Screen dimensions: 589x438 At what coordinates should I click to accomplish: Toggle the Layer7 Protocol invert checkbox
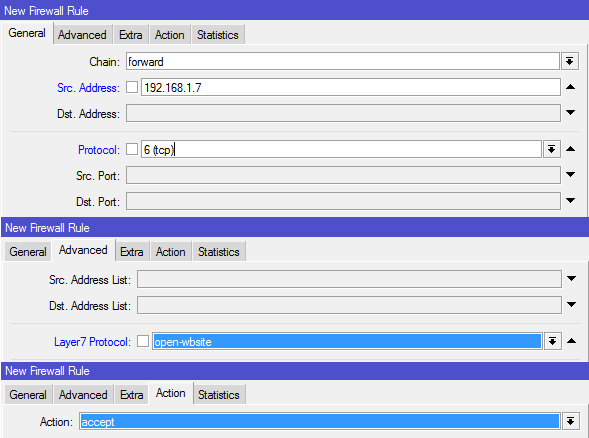click(143, 341)
